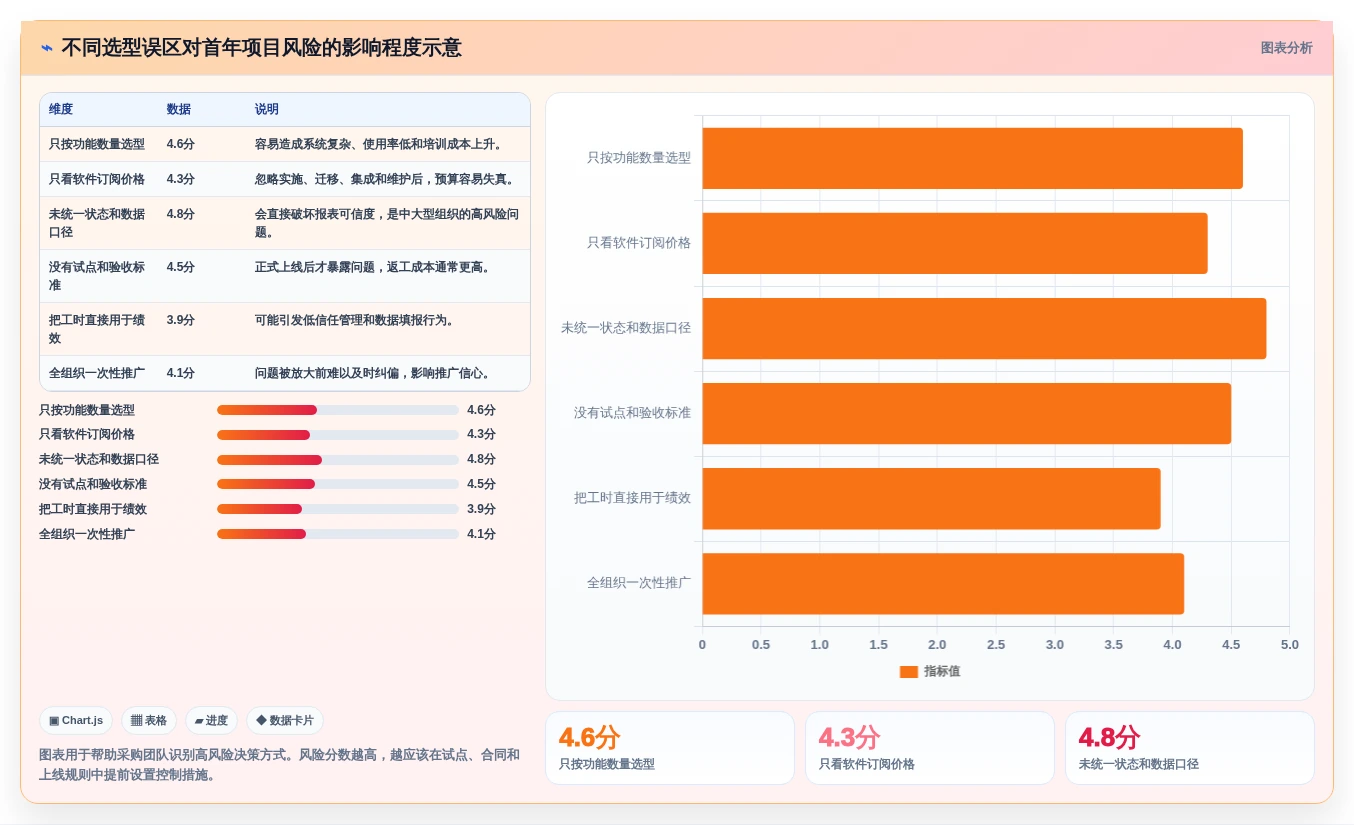Click the 未统一状态和数据口径 progress bar
This screenshot has width=1354, height=825.
tap(338, 460)
